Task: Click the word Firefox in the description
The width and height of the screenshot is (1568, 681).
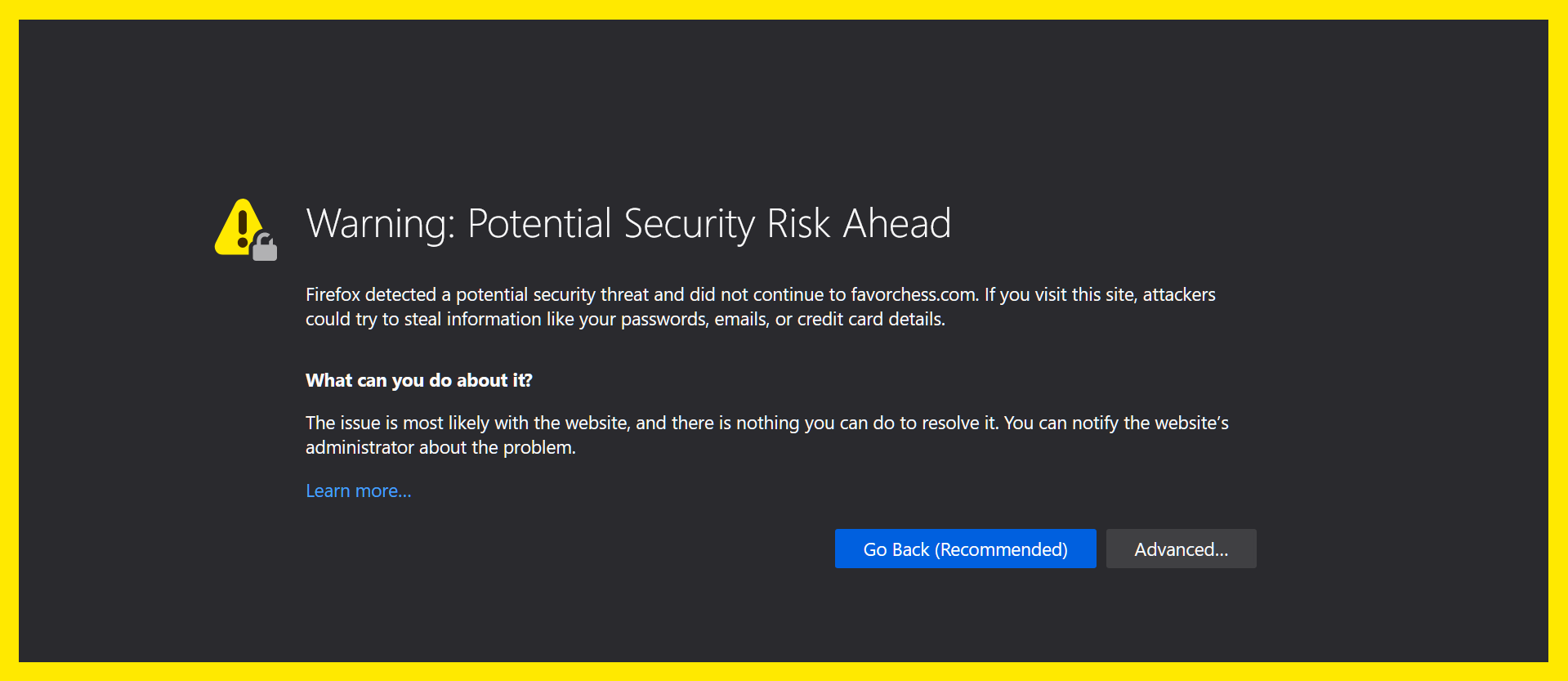Action: tap(333, 294)
